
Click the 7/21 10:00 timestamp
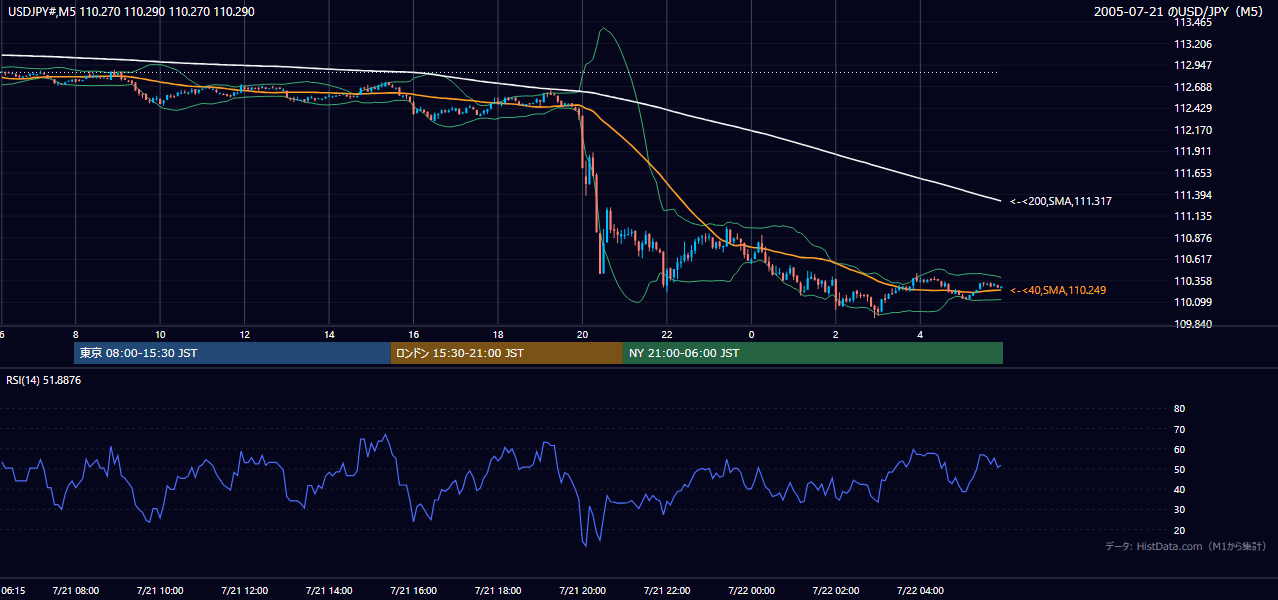[160, 591]
